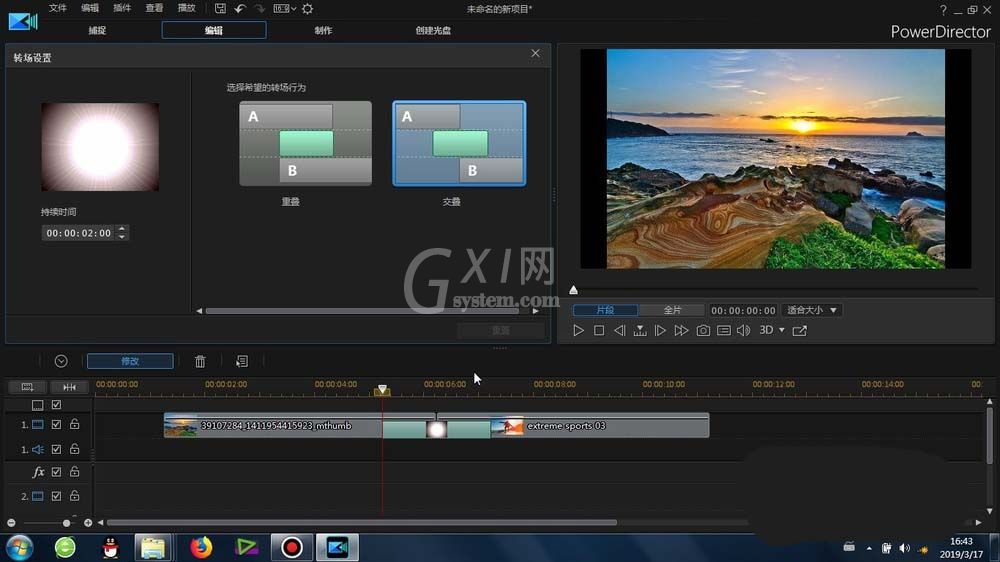Open the 16:9 aspect ratio dropdown
The image size is (1000, 562).
click(284, 8)
